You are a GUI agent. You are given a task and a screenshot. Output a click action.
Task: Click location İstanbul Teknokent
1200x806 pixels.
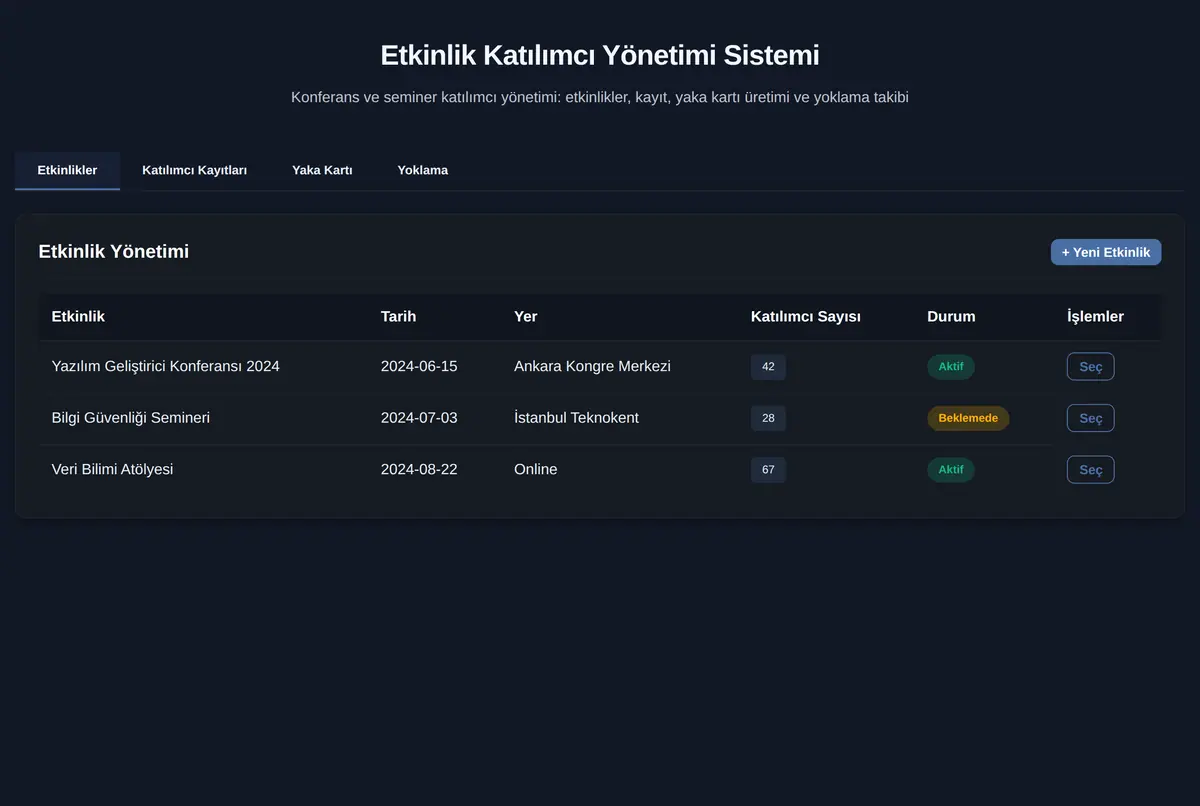[576, 418]
